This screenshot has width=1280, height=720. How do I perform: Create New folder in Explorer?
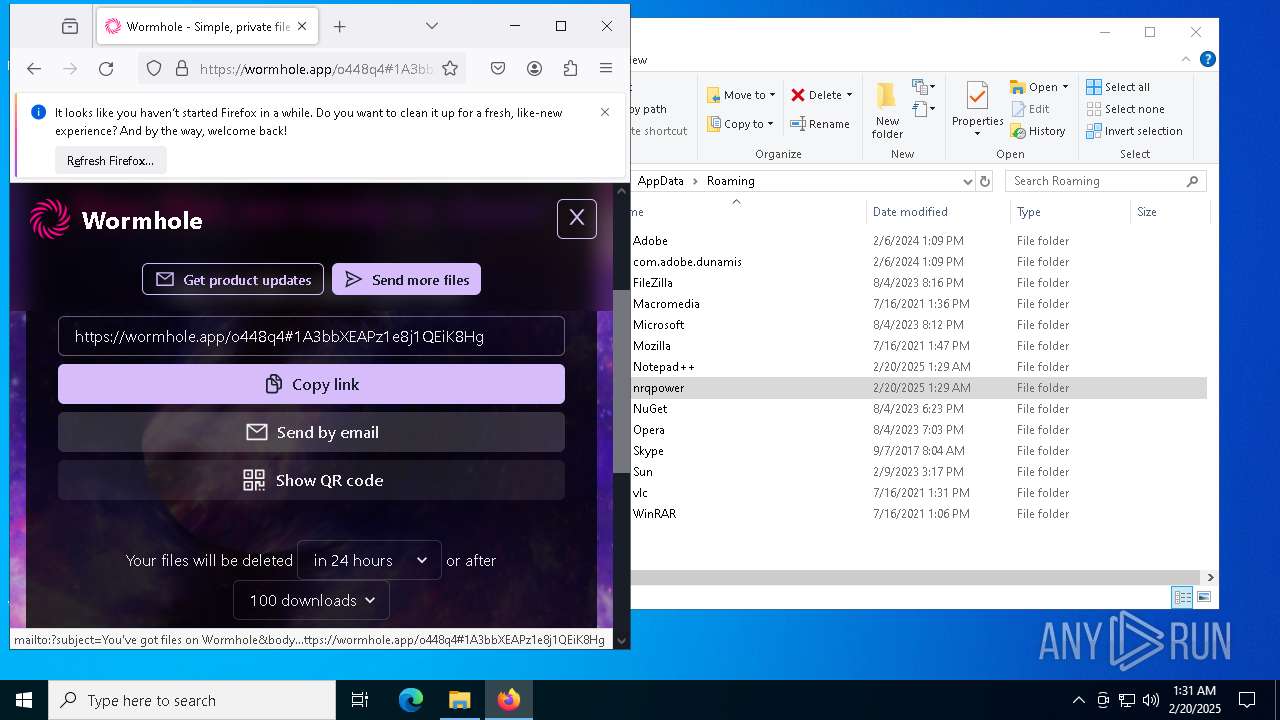pos(887,110)
